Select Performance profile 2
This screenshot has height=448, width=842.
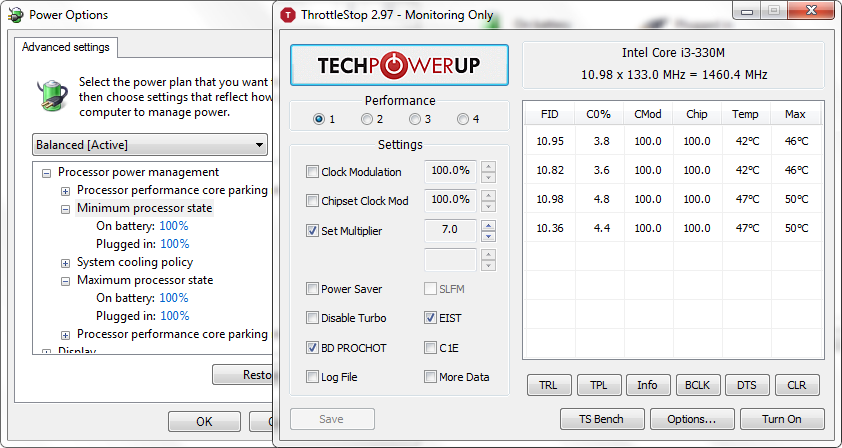pyautogui.click(x=367, y=119)
